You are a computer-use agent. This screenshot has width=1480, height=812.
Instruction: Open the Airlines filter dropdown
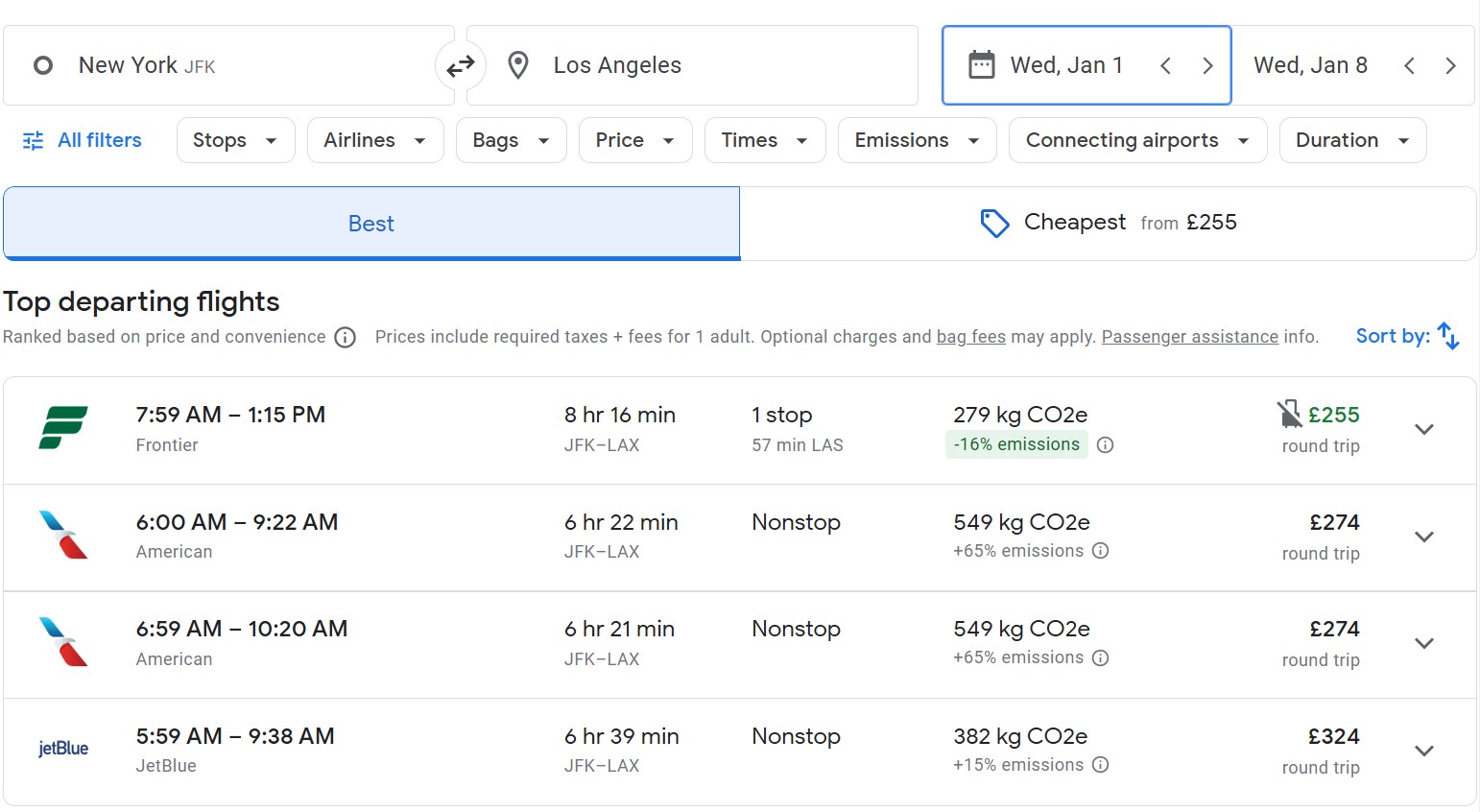click(374, 139)
